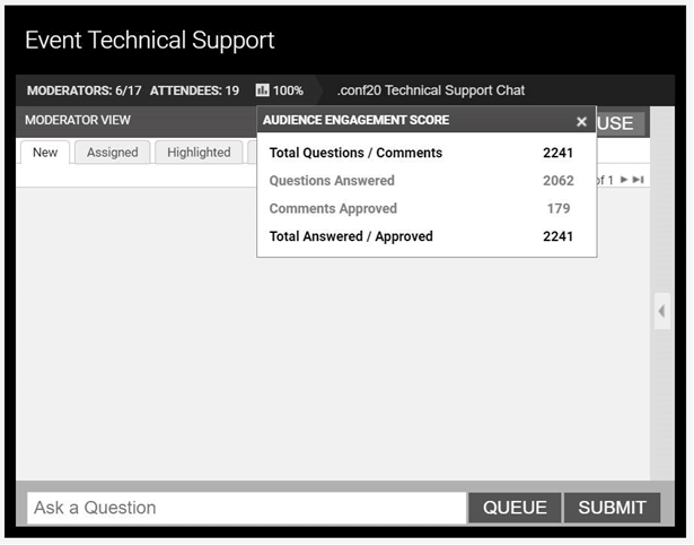Select the 100% engagement value

tap(288, 91)
